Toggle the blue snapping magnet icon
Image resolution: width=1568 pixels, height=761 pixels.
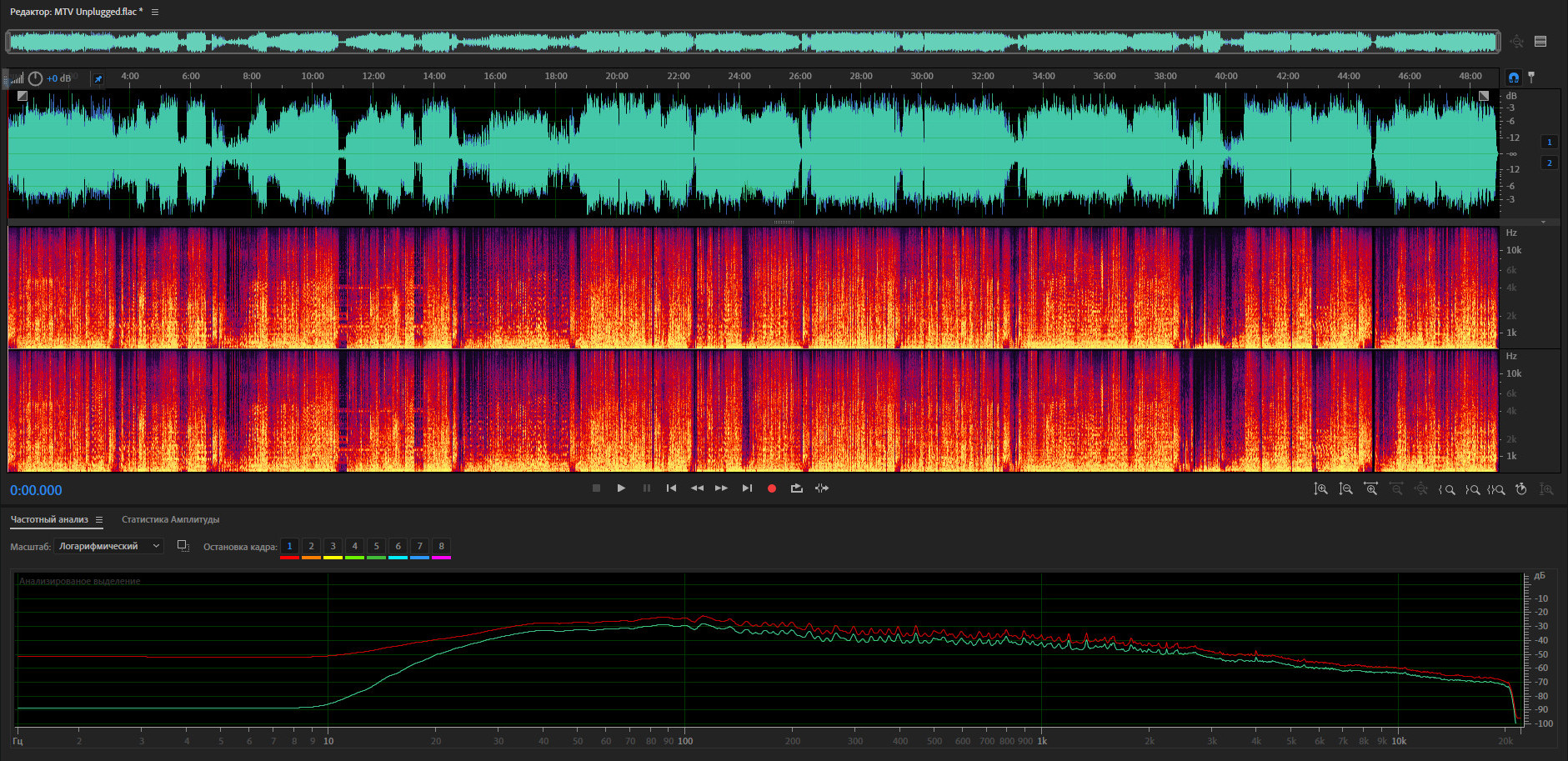(1514, 78)
